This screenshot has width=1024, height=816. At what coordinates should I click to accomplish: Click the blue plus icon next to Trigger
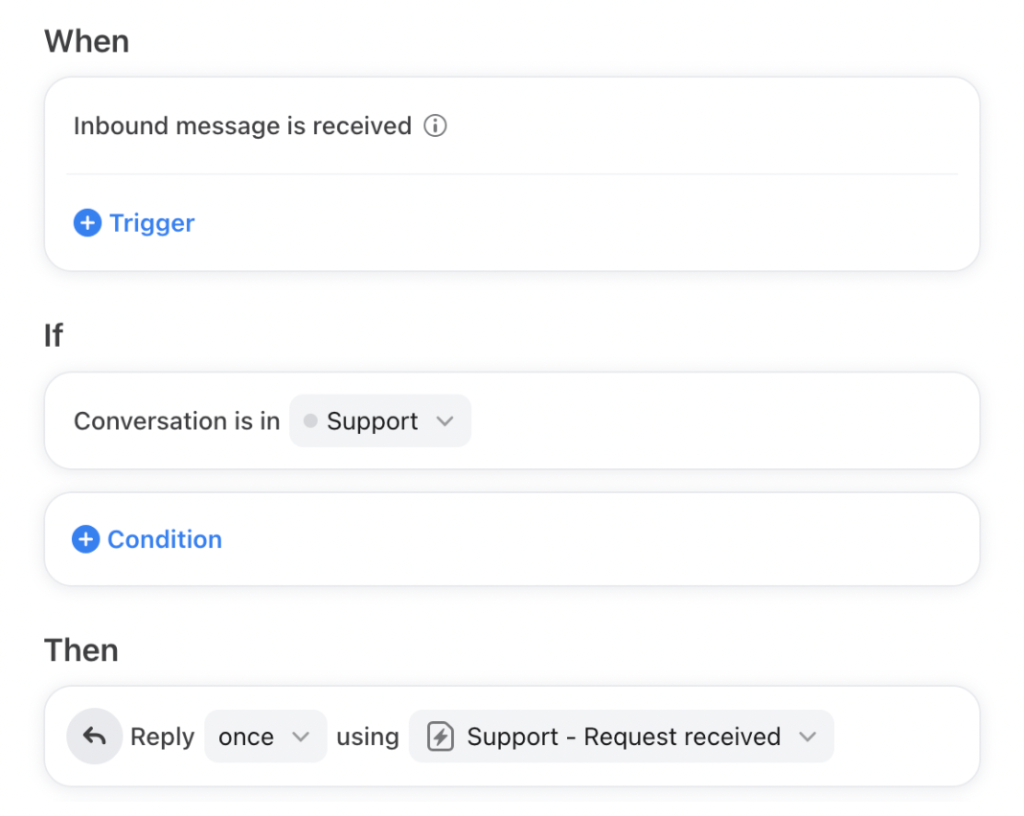[87, 222]
